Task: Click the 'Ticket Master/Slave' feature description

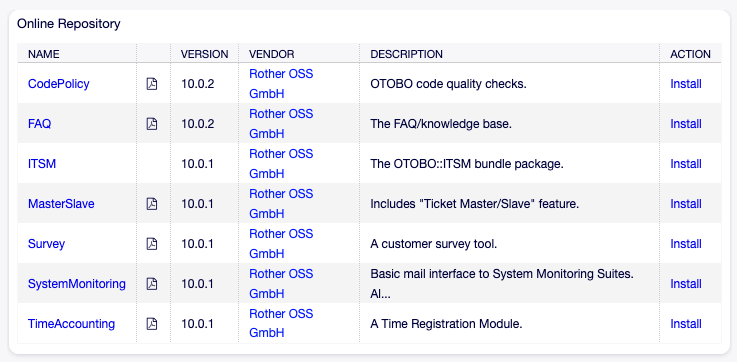Action: tap(475, 204)
